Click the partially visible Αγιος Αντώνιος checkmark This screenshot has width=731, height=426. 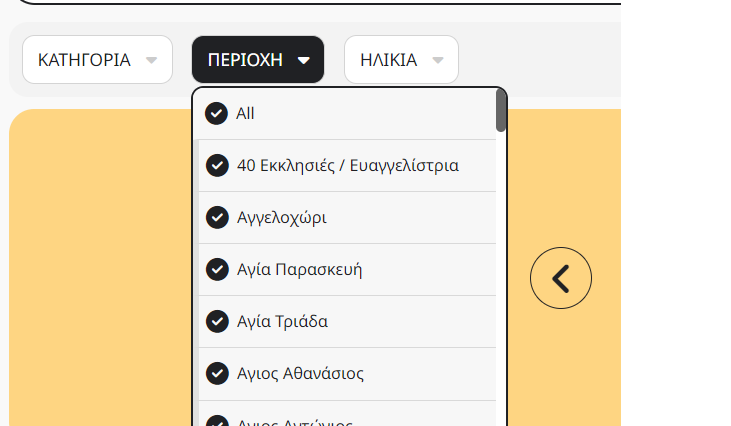click(x=217, y=420)
